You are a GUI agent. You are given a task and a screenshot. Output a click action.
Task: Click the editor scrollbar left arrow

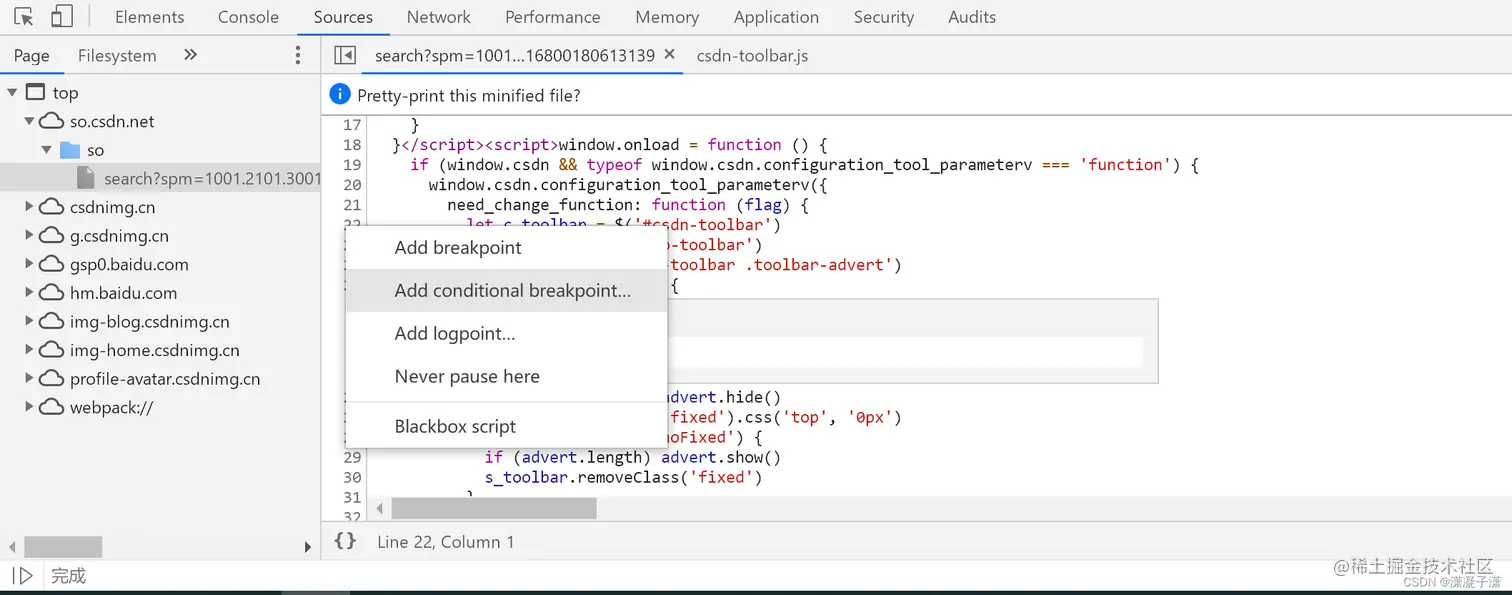coord(379,509)
